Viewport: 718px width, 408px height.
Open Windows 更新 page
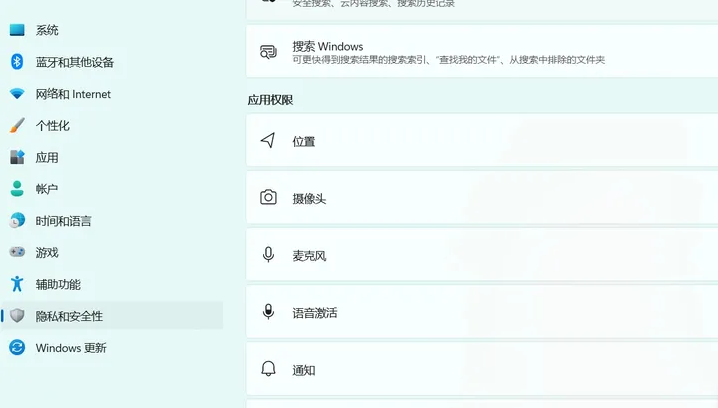tap(112, 348)
